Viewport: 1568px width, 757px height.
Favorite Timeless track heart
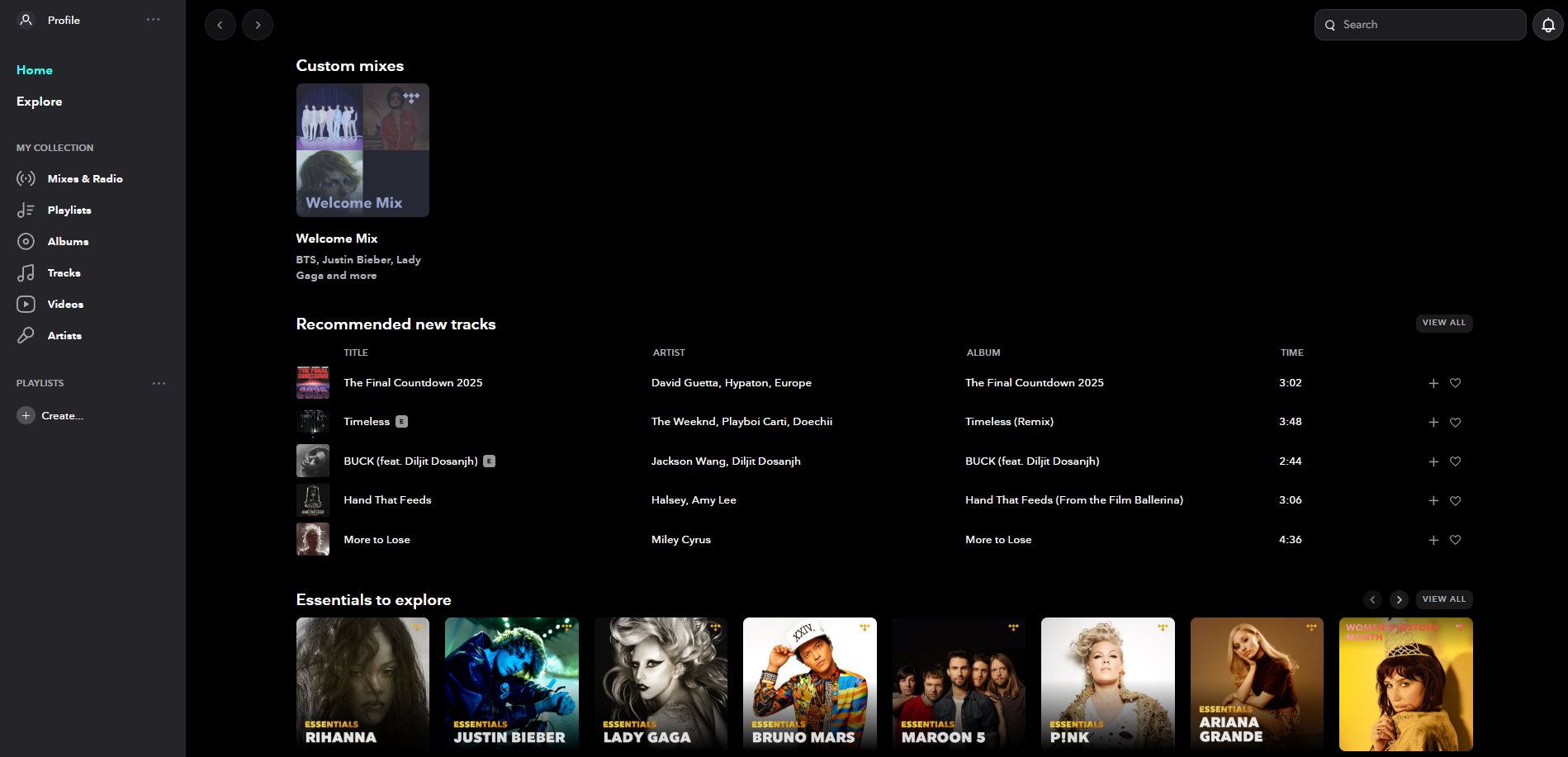1456,422
